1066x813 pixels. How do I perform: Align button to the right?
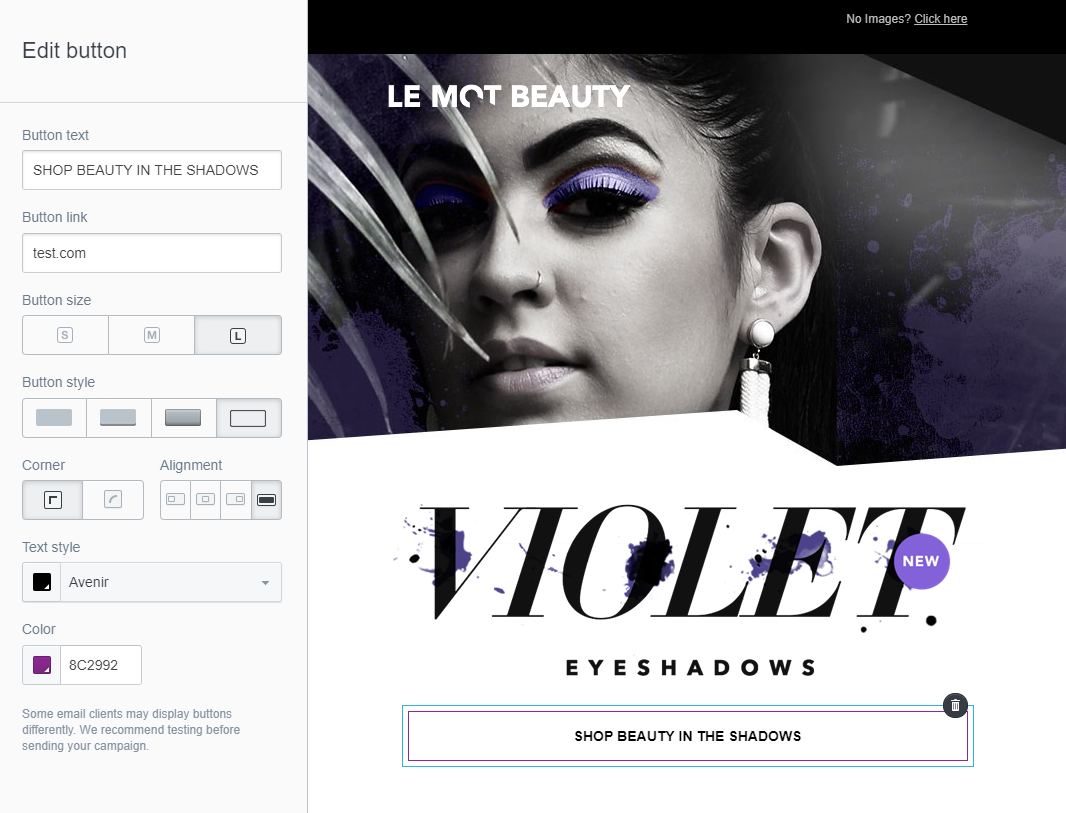coord(236,500)
